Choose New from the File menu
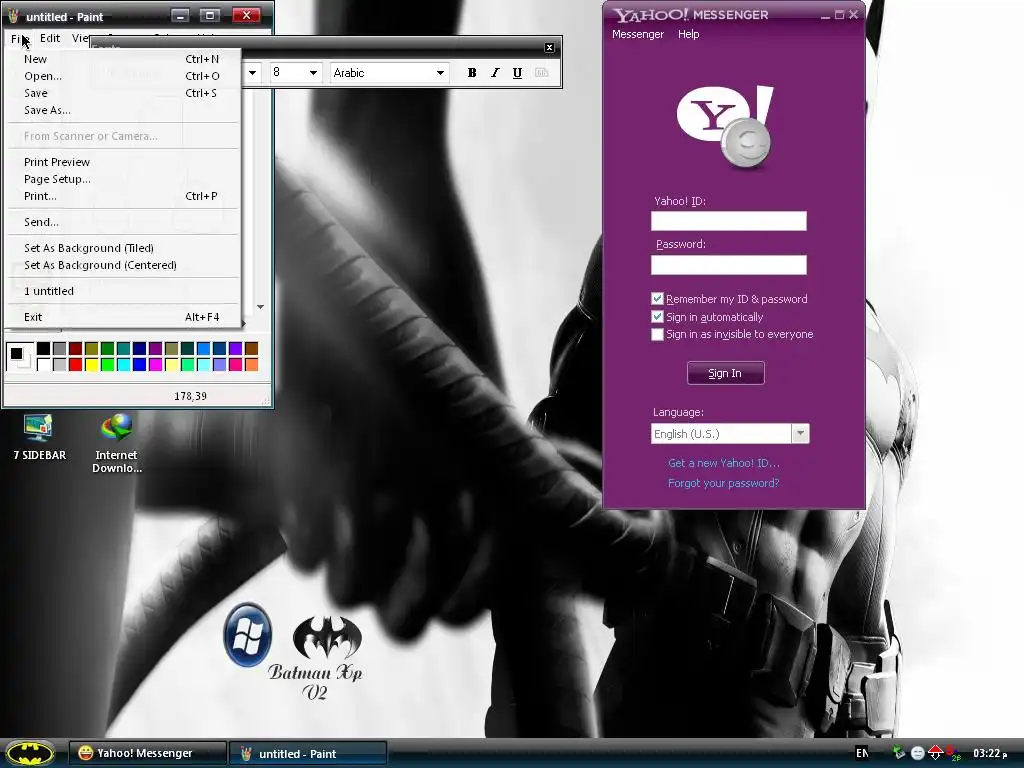The height and width of the screenshot is (768, 1024). pyautogui.click(x=123, y=59)
